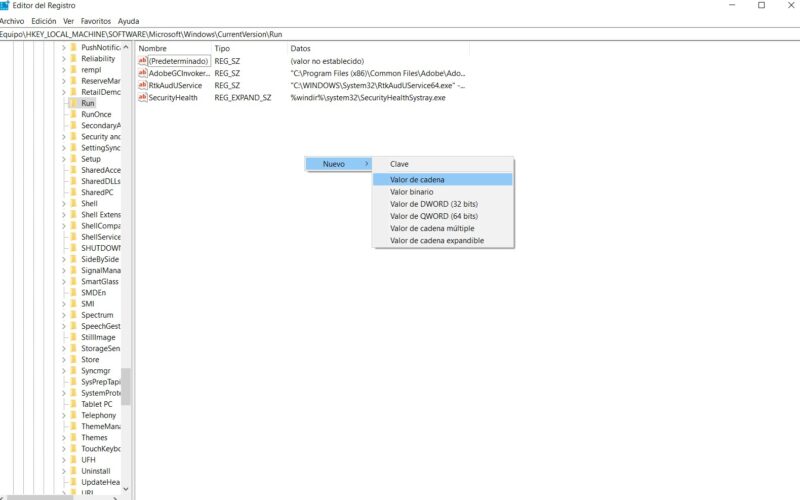
Task: Pick Valor de cadena expandible
Action: pyautogui.click(x=442, y=240)
